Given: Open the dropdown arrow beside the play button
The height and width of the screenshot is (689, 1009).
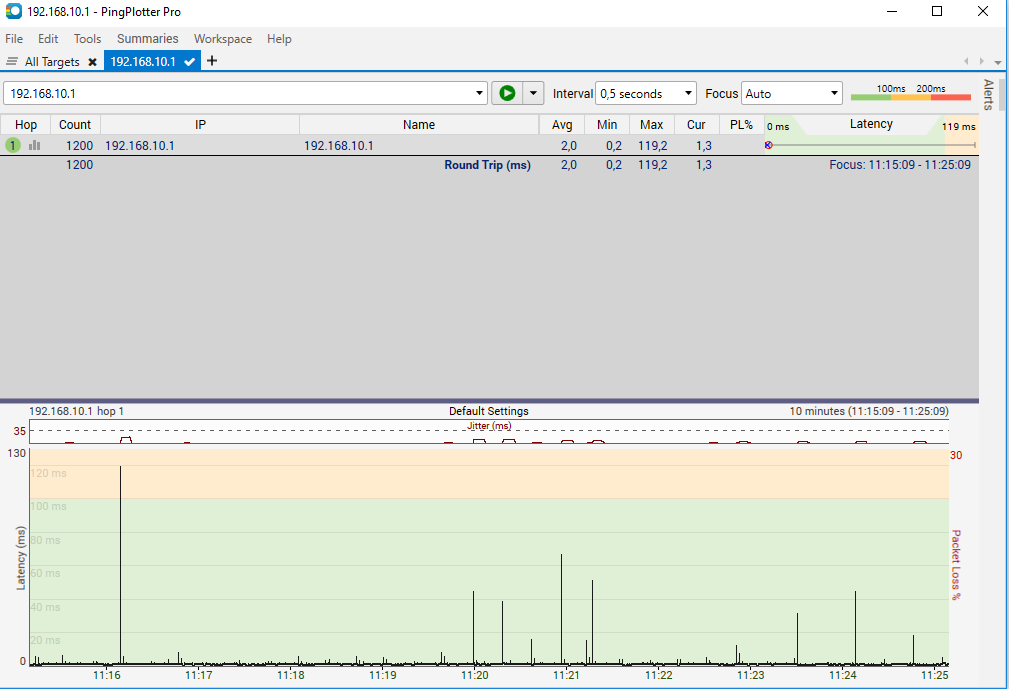Looking at the screenshot, I should pos(533,93).
